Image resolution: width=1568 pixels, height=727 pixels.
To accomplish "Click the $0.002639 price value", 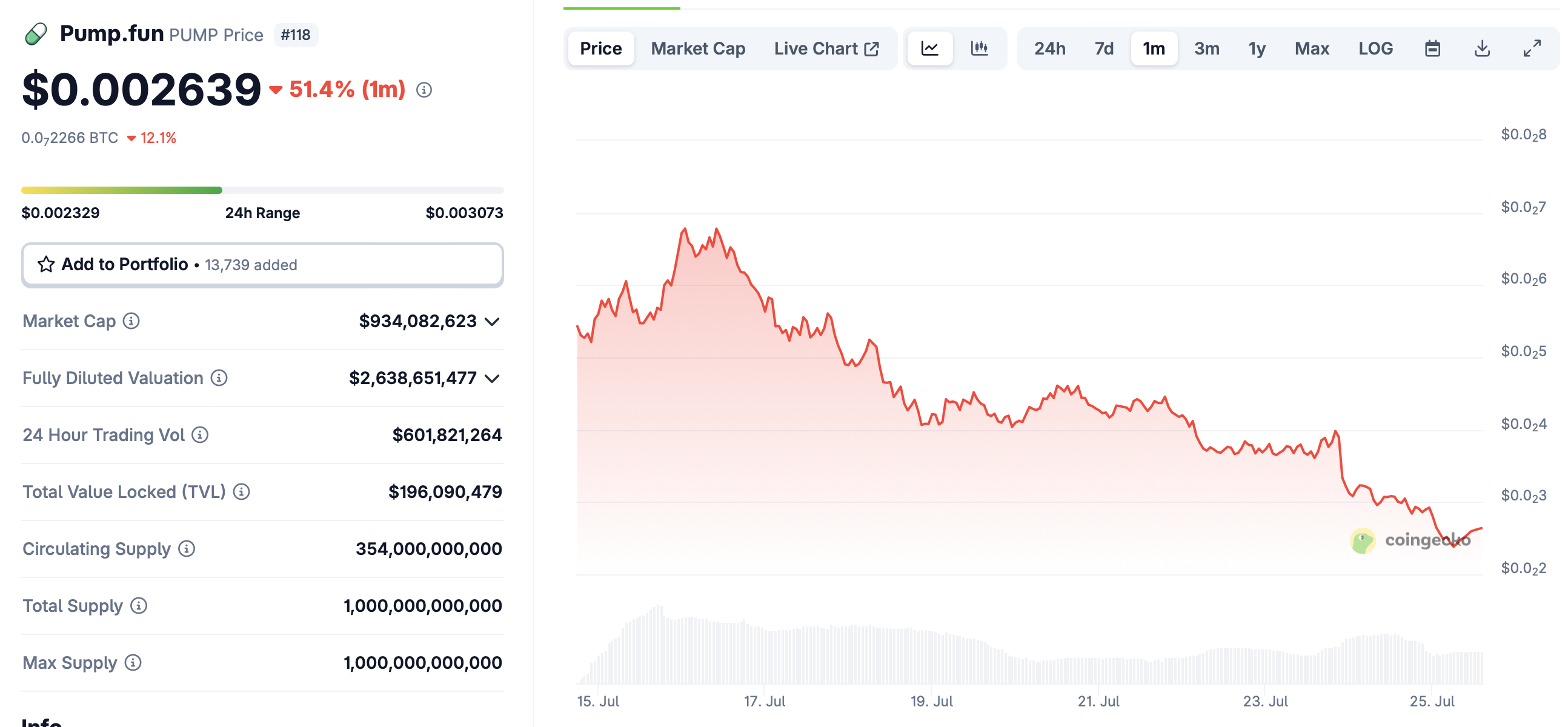I will coord(142,90).
